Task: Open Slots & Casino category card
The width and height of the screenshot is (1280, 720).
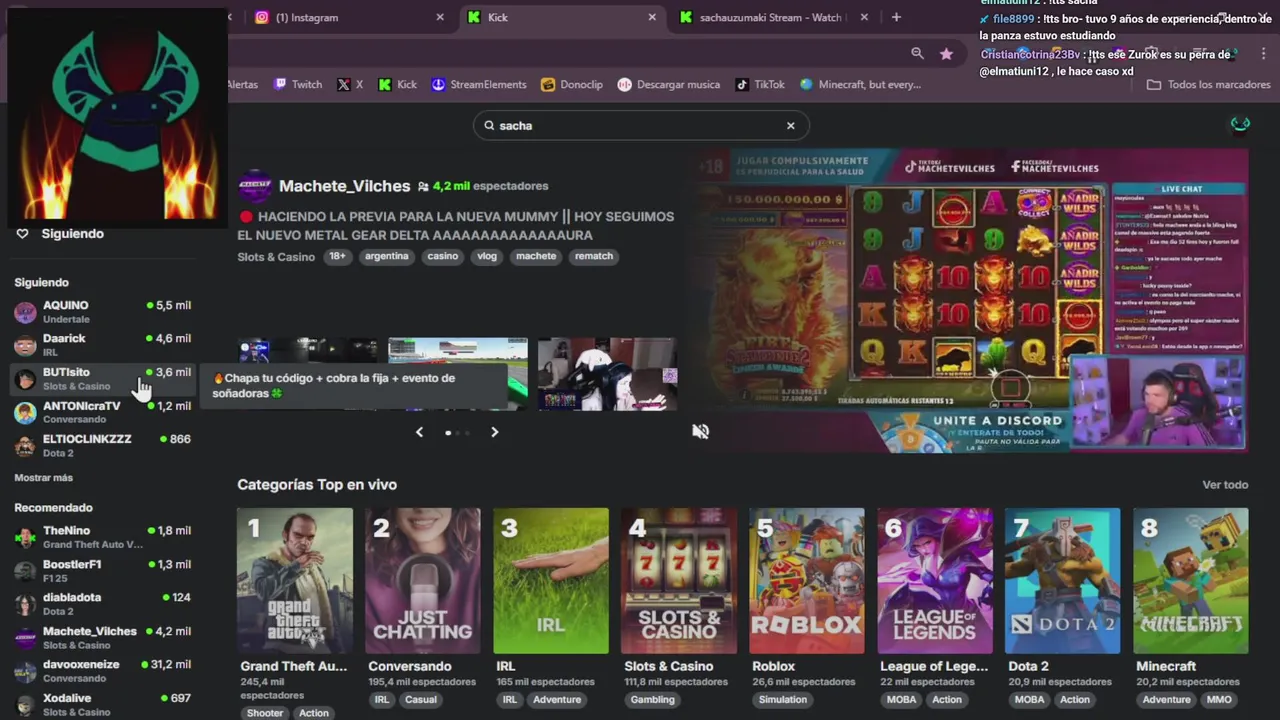Action: (679, 581)
